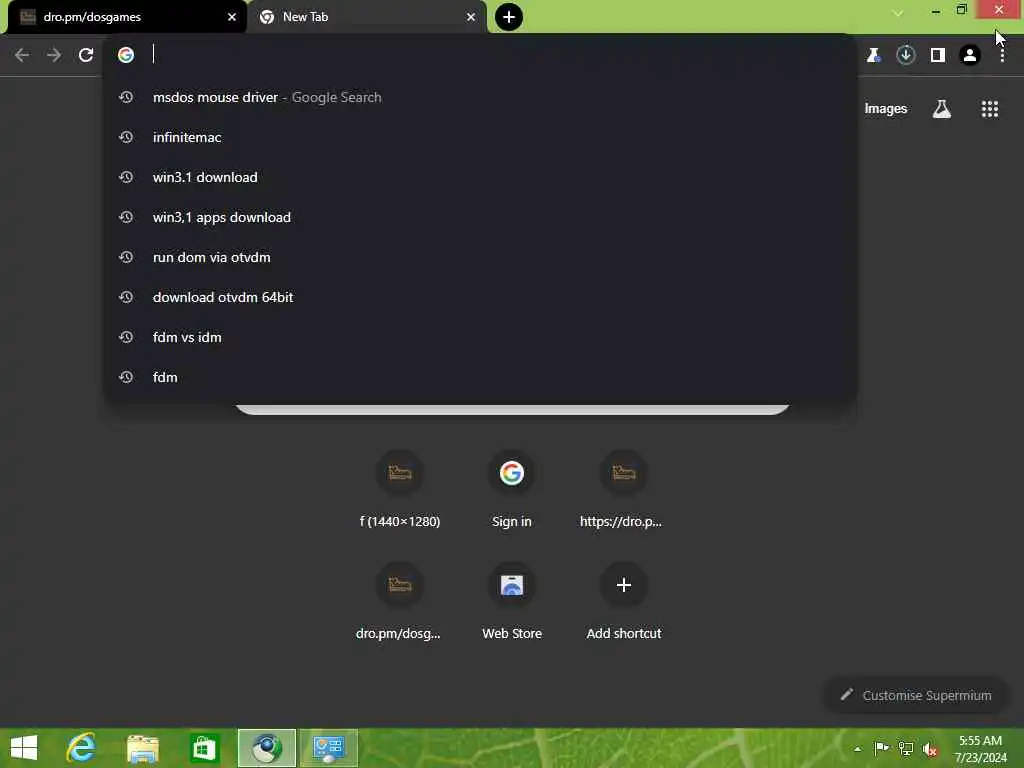
Task: Click Customise Supermium button
Action: click(x=916, y=695)
